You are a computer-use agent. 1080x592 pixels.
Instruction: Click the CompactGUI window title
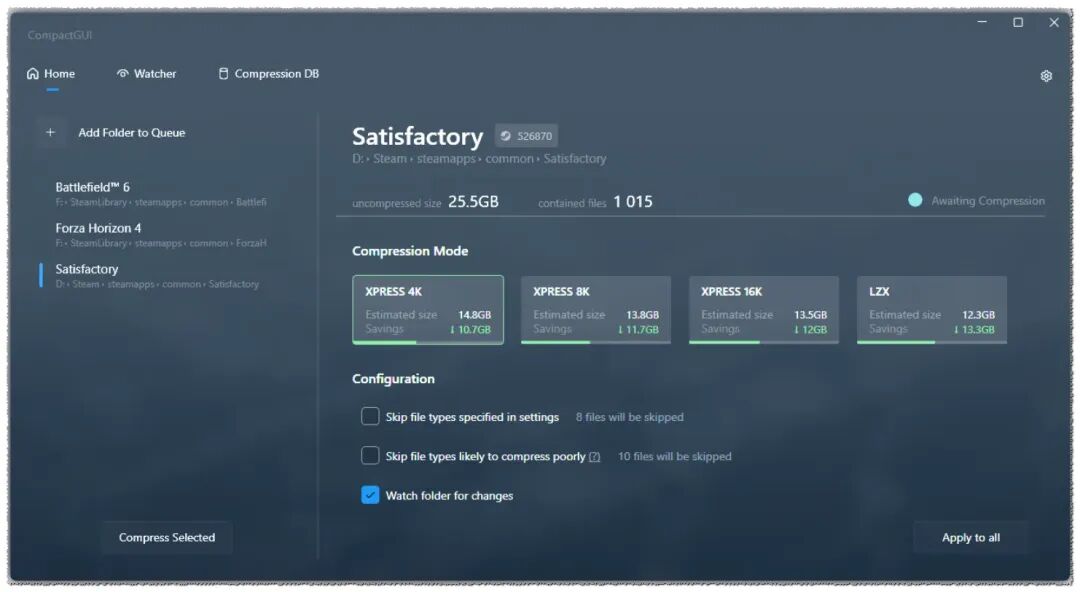pos(60,35)
